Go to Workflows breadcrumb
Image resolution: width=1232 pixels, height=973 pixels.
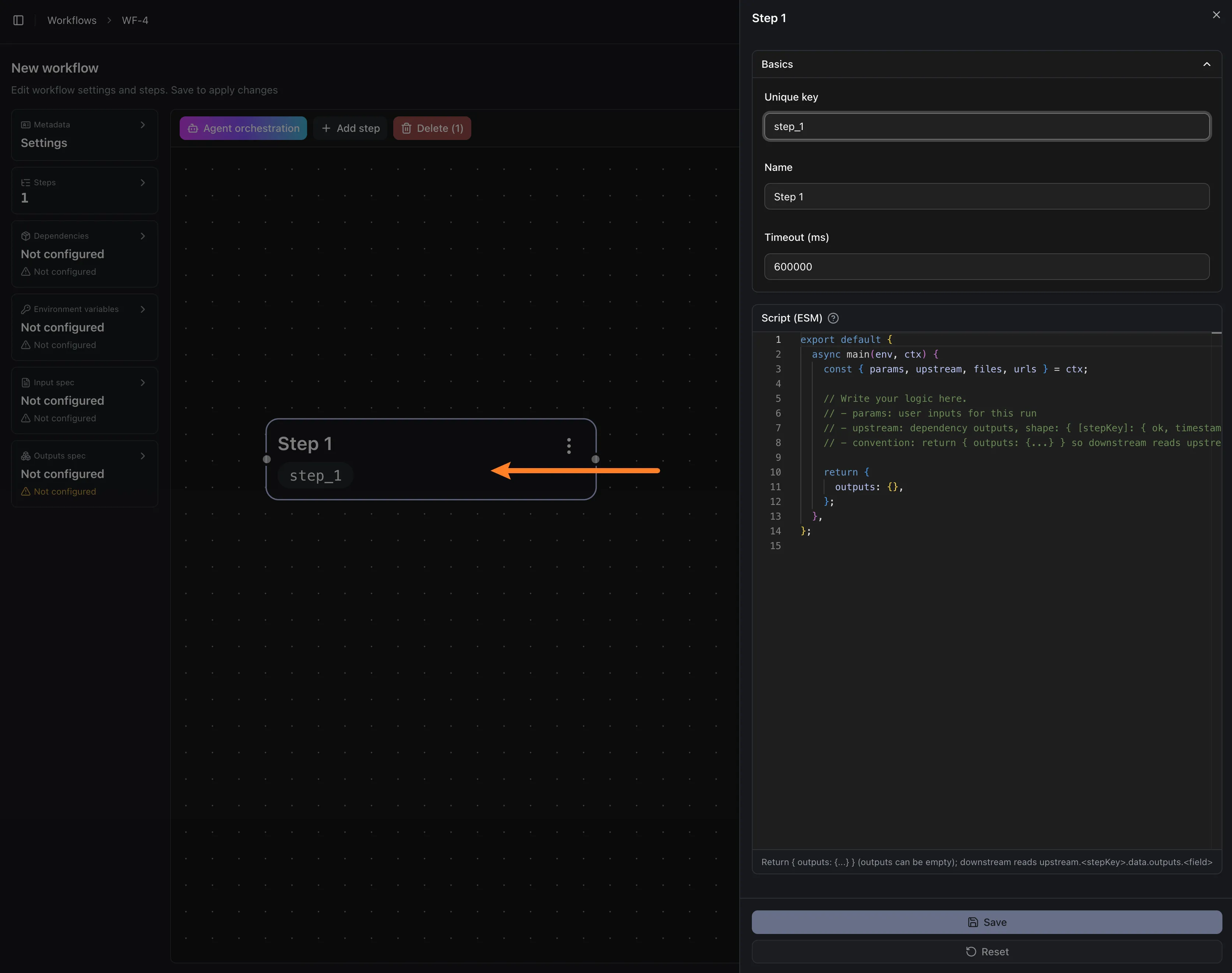click(x=72, y=21)
